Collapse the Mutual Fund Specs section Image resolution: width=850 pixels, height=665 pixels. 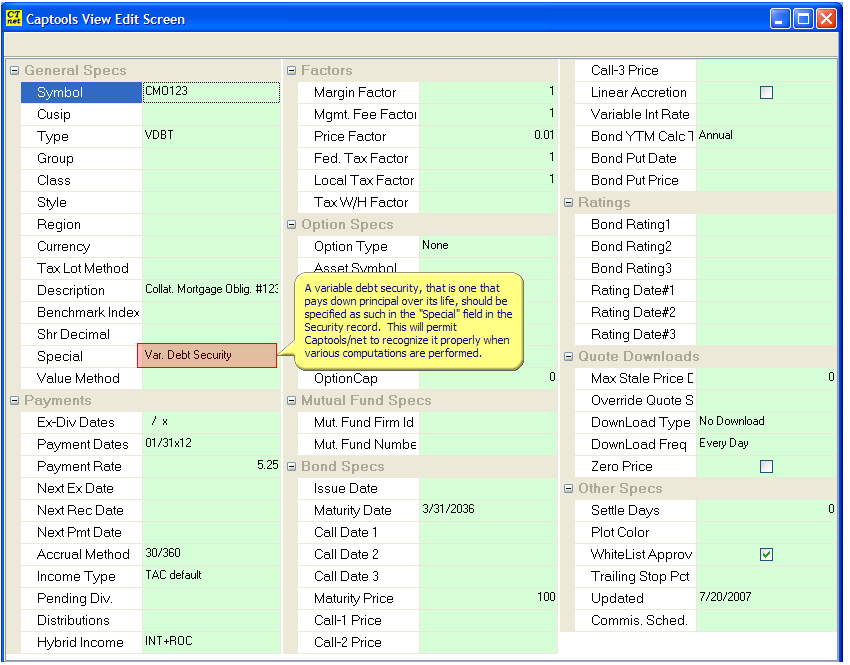(292, 401)
